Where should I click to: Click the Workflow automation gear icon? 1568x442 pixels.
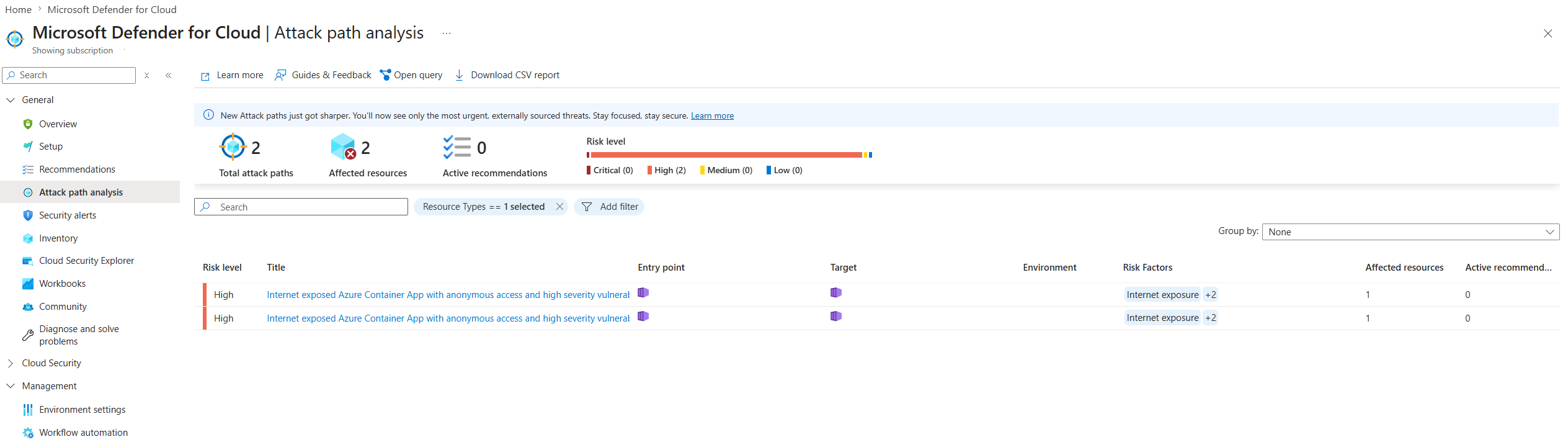tap(28, 433)
